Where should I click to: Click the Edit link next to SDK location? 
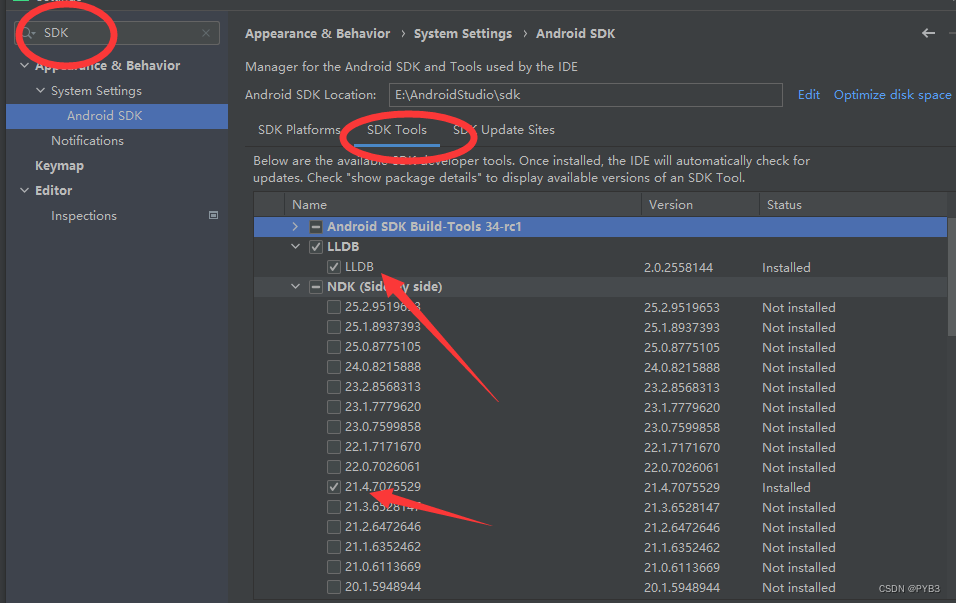[x=808, y=94]
